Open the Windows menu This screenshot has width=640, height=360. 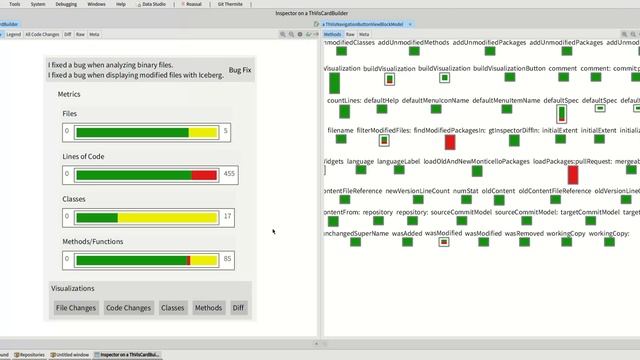[96, 4]
